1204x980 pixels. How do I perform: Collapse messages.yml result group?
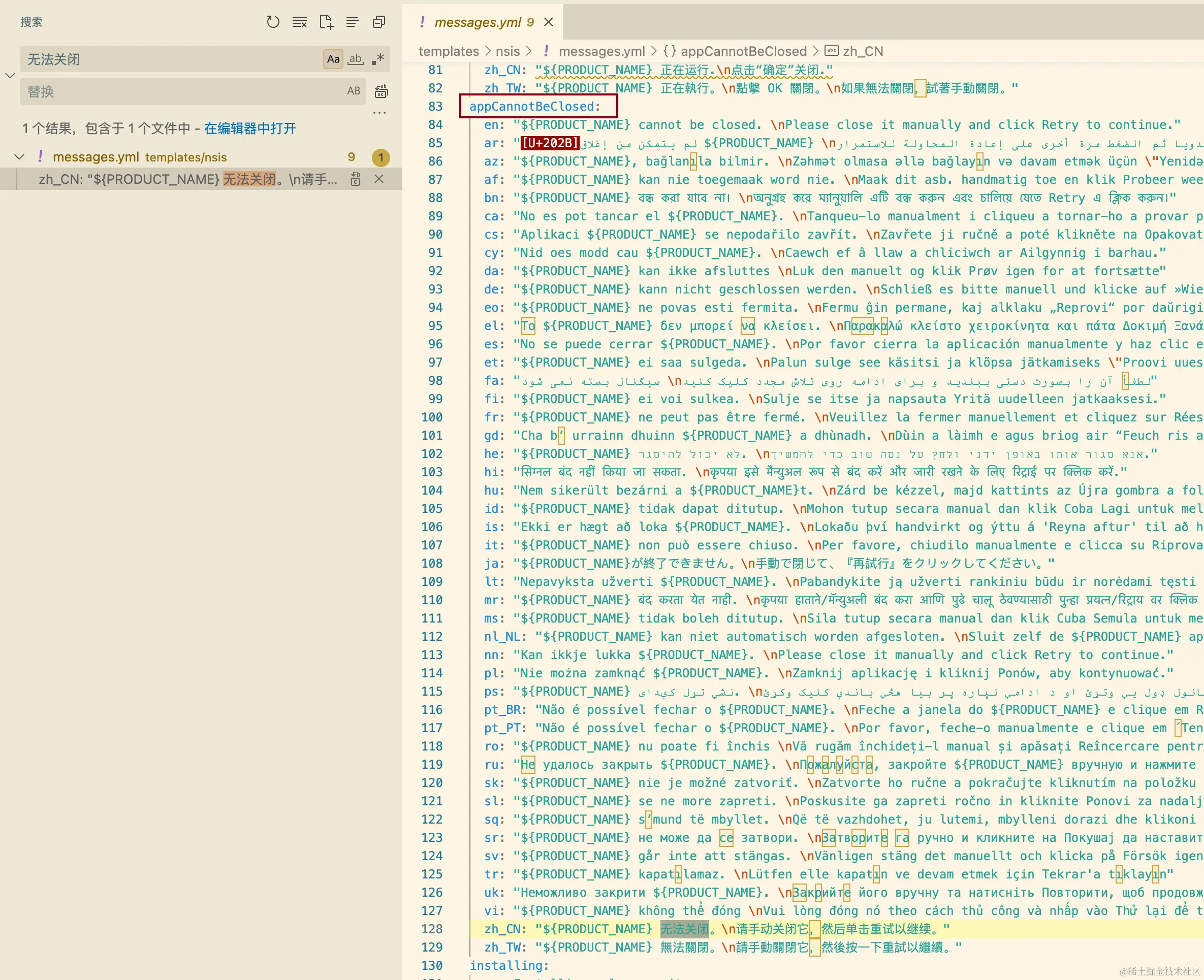pos(20,157)
